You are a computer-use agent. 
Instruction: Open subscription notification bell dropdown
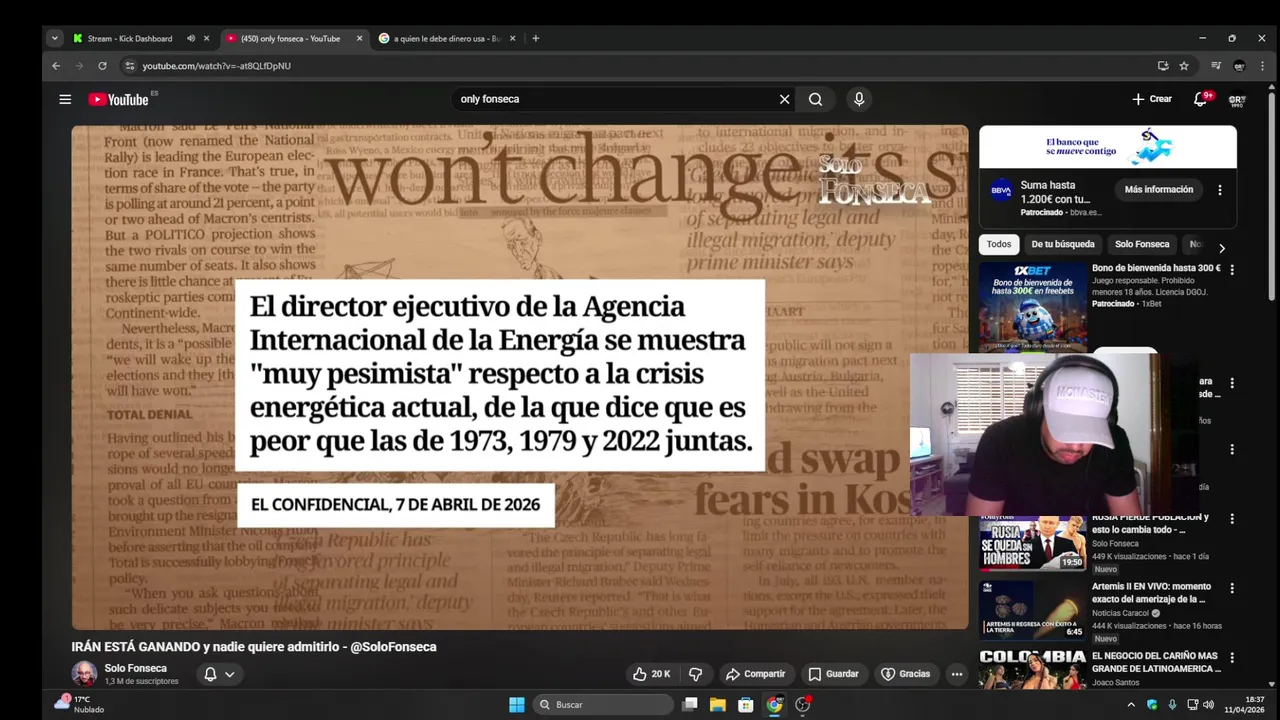click(219, 674)
